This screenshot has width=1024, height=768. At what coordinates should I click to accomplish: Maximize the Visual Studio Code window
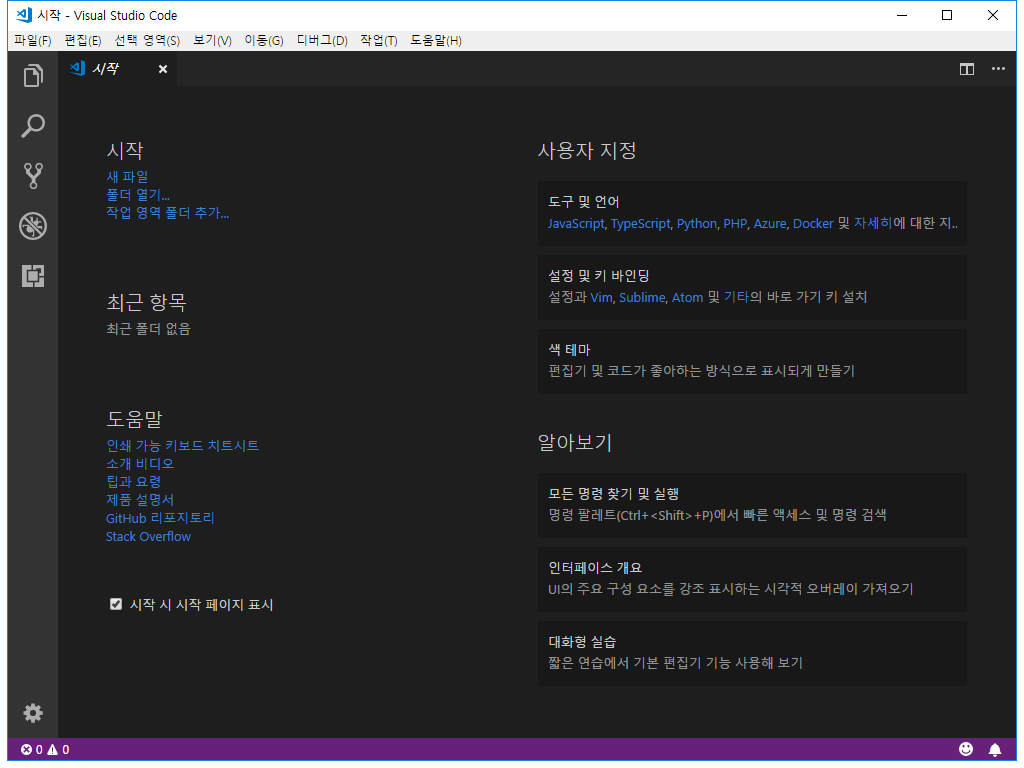pos(947,15)
